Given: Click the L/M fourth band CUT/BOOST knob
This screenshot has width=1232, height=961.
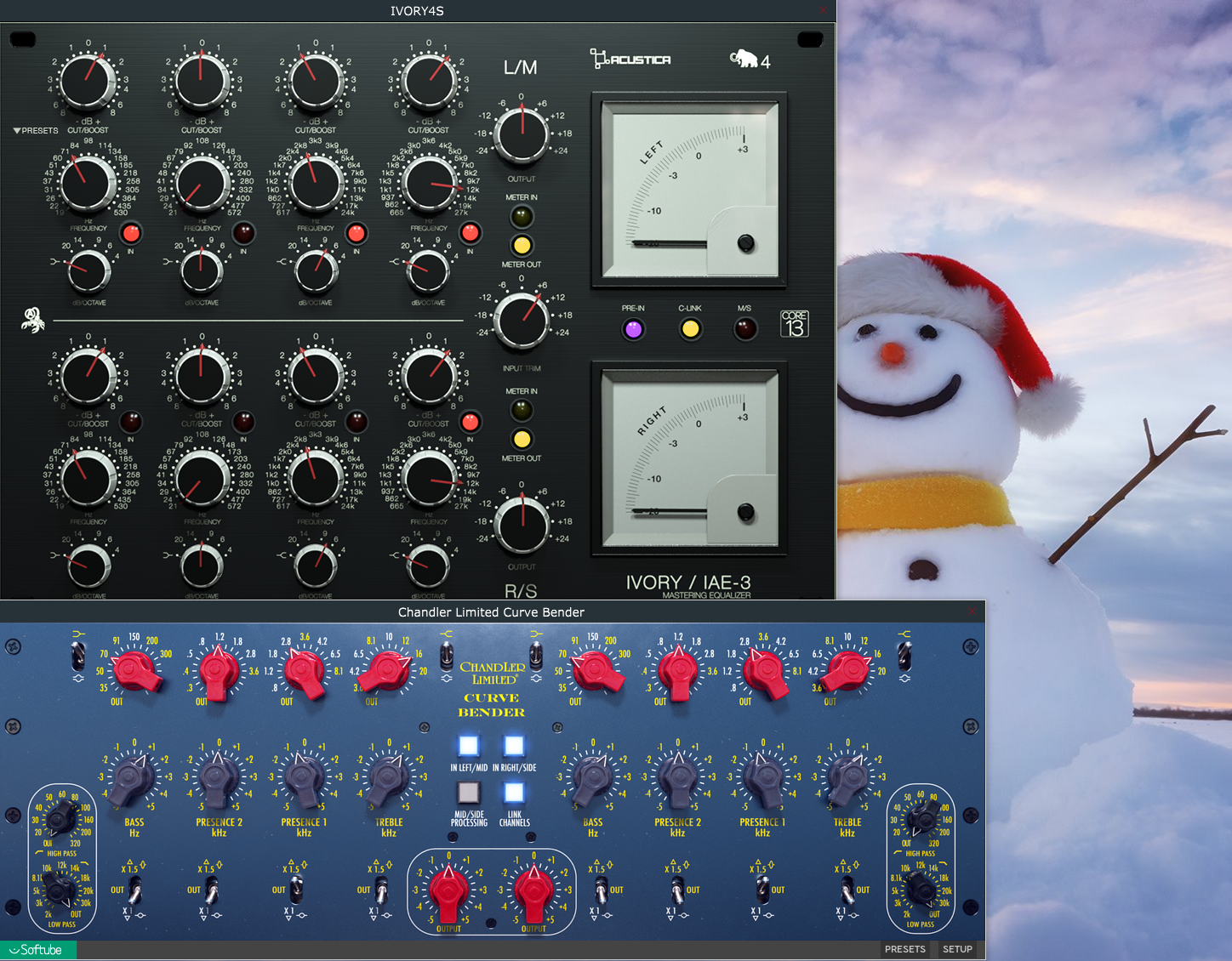Looking at the screenshot, I should (x=429, y=82).
